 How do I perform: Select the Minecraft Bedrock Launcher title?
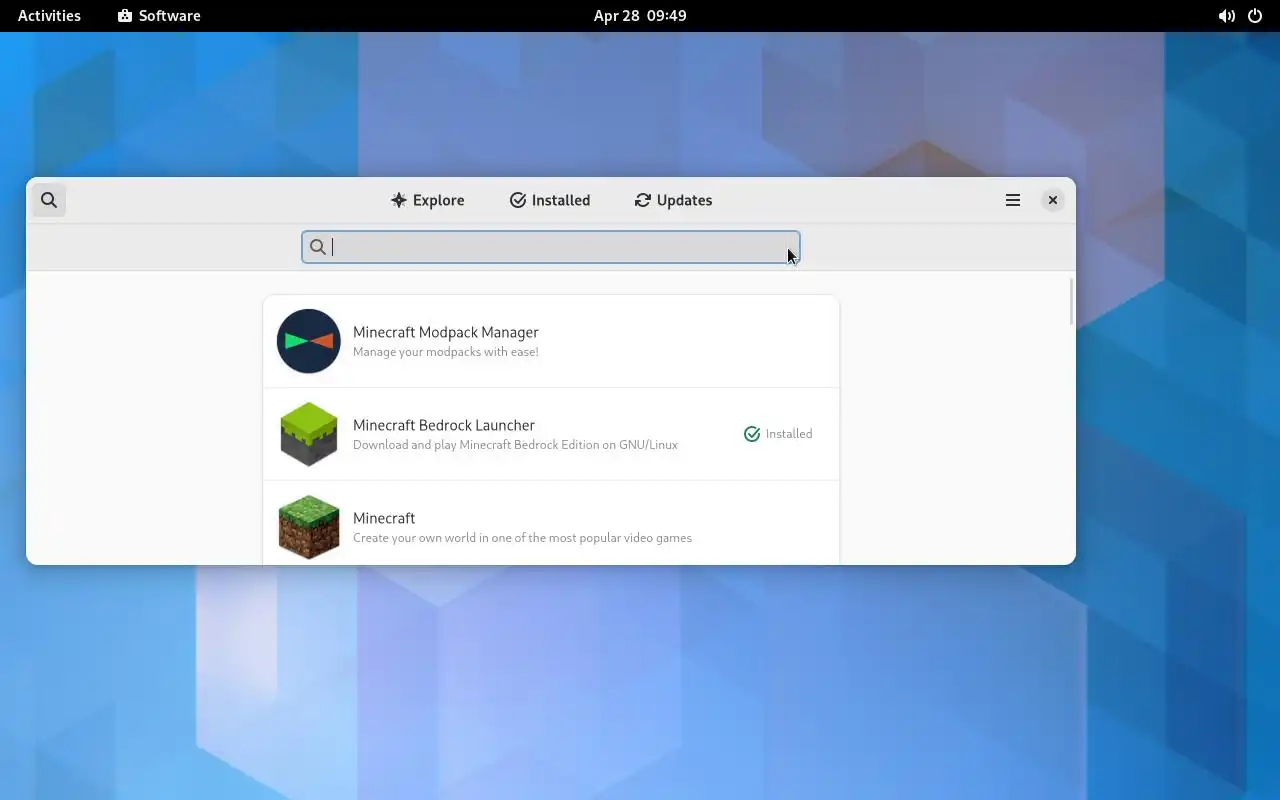point(444,425)
